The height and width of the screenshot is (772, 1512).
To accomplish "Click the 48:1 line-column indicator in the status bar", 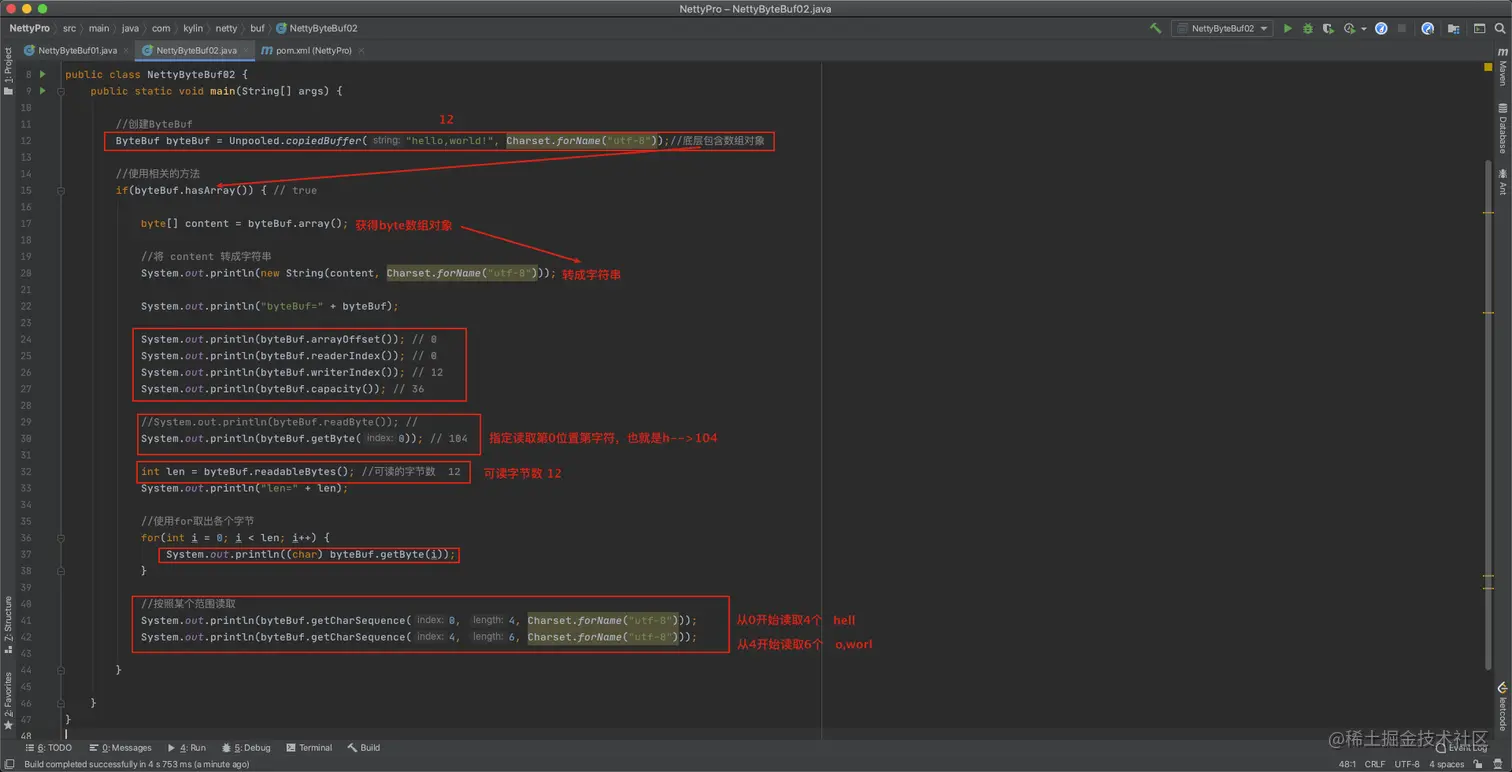I will [1347, 764].
